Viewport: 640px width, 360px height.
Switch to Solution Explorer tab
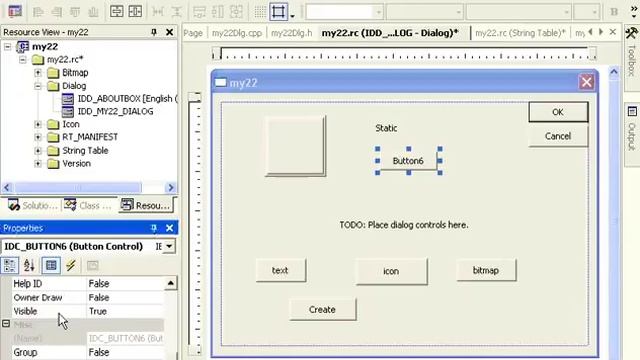tap(33, 205)
